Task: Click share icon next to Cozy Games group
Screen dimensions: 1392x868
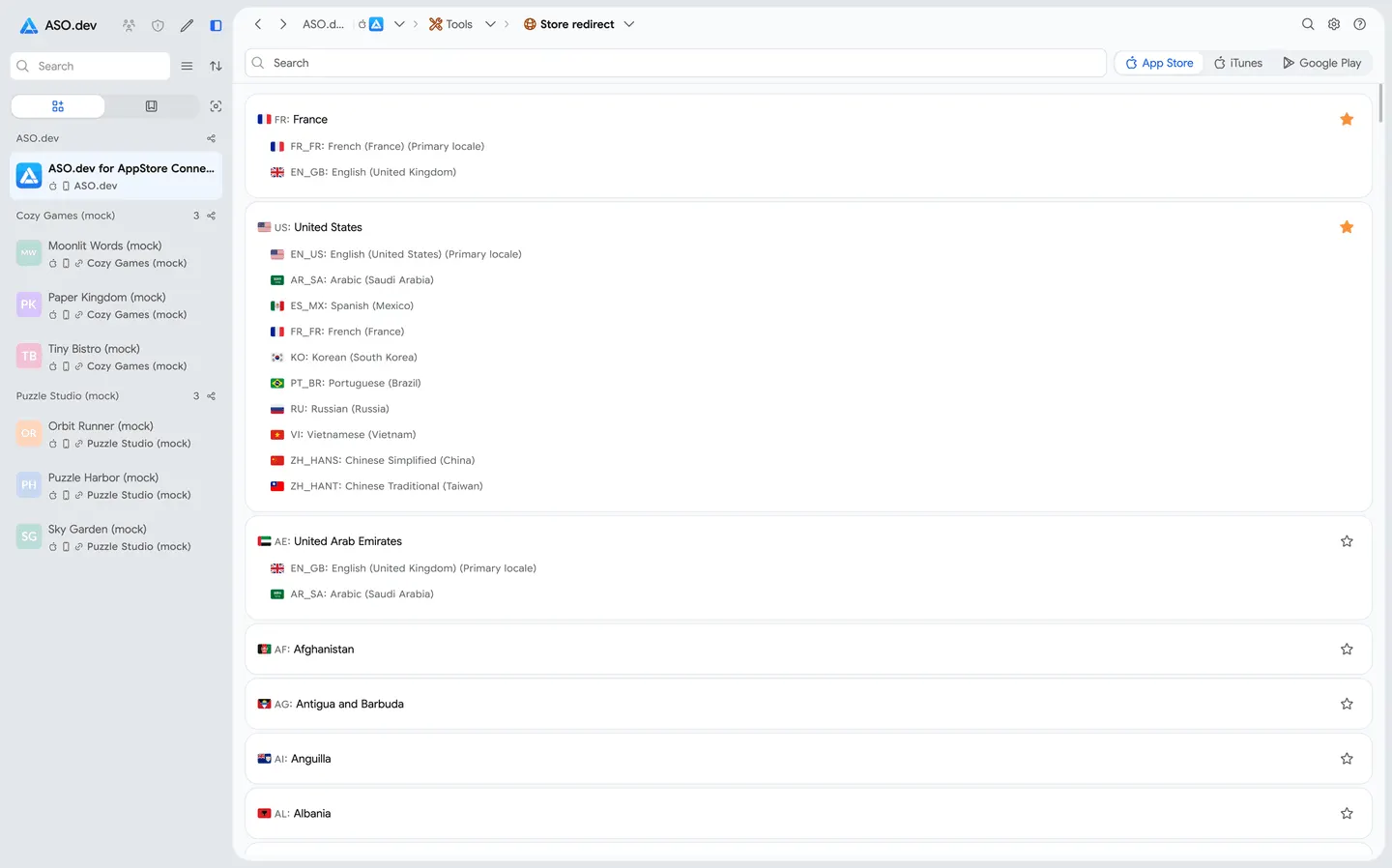Action: point(211,216)
